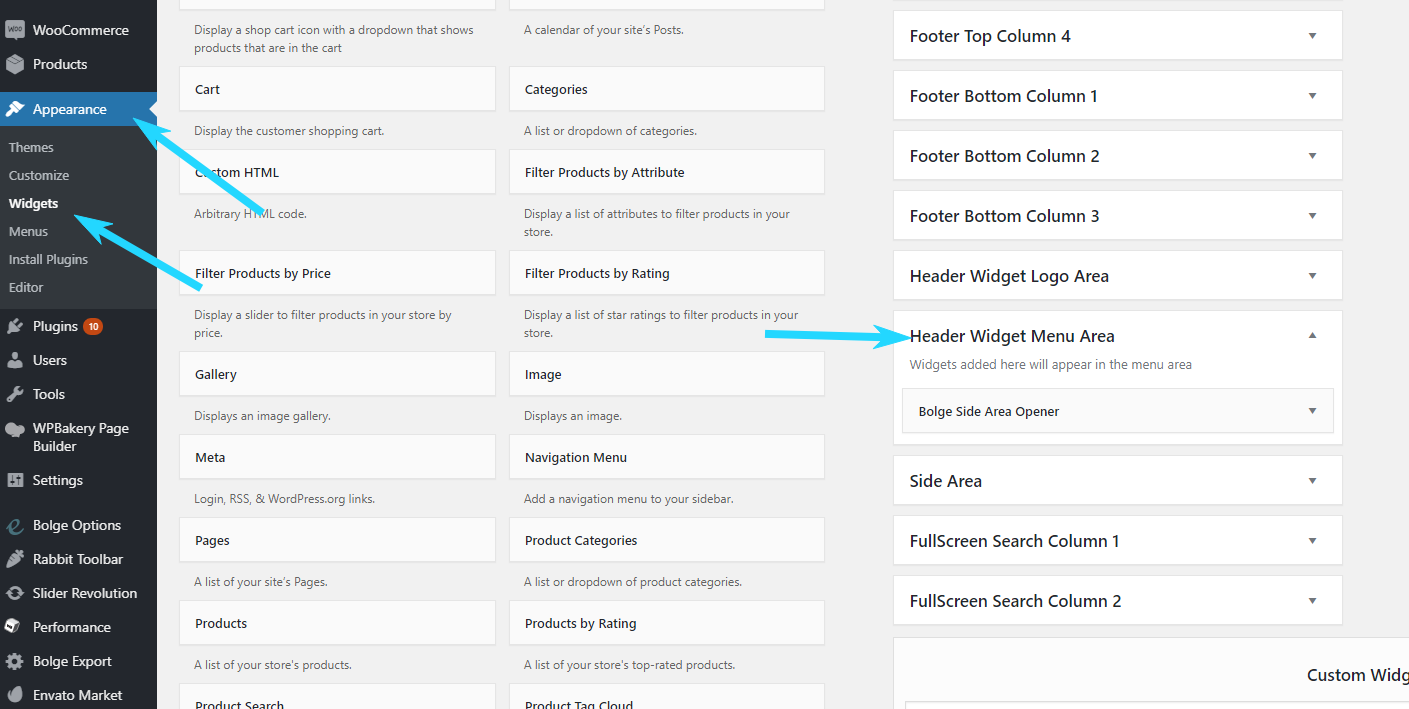The height and width of the screenshot is (709, 1409).
Task: Open the Bolge Options menu label
Action: tap(77, 525)
